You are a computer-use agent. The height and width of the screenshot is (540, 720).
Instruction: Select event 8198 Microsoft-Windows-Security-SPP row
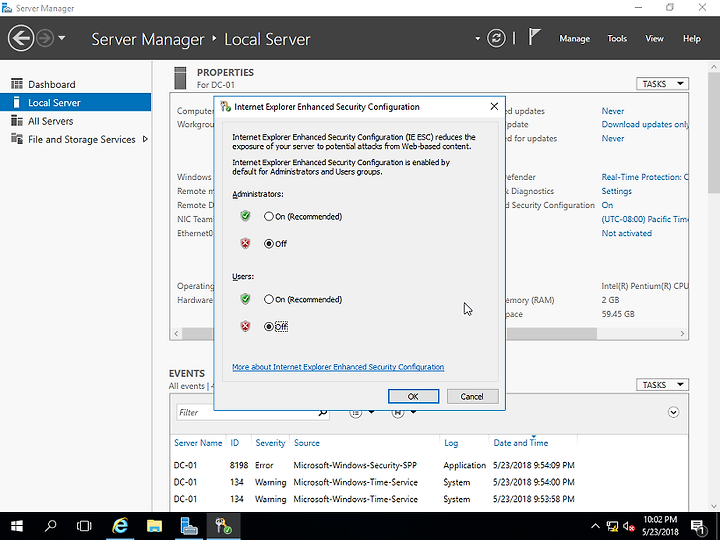[428, 465]
